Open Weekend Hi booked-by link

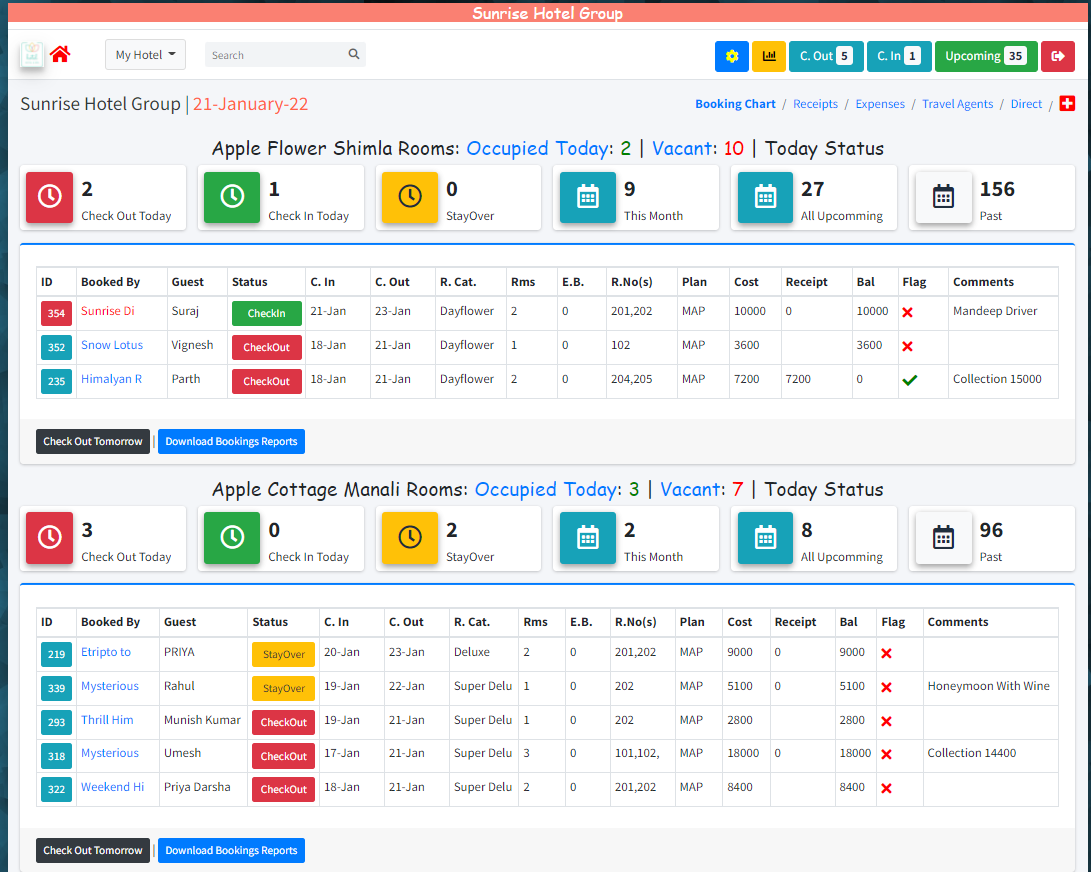[x=113, y=787]
